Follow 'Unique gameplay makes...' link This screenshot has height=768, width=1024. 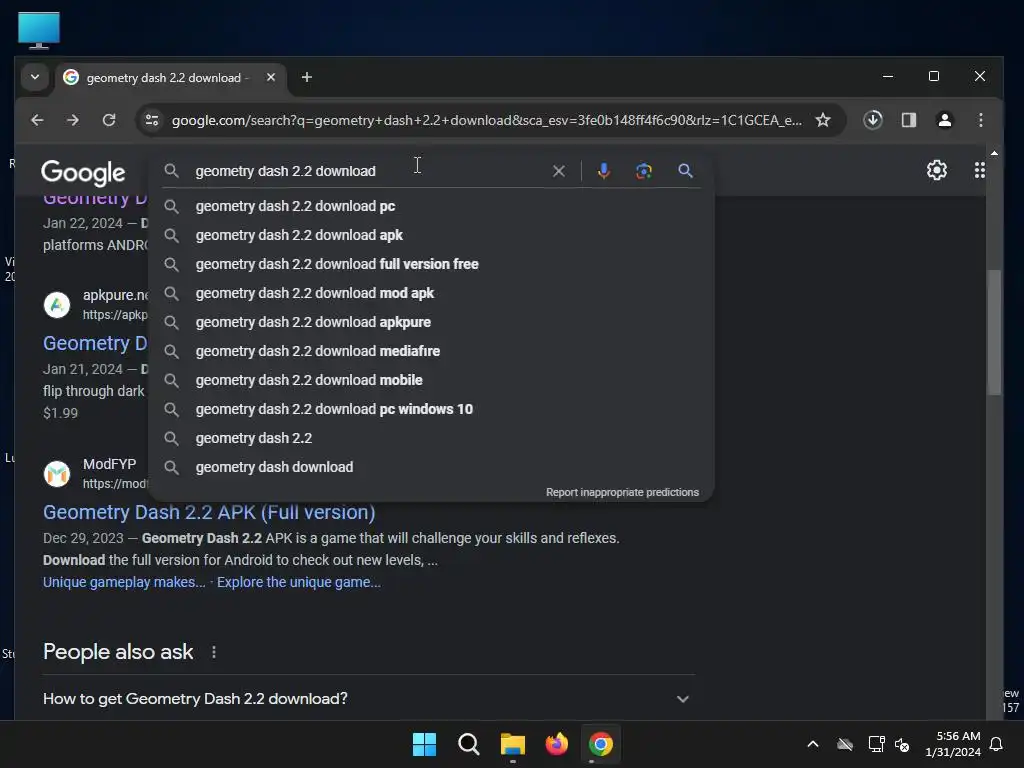[x=124, y=583]
